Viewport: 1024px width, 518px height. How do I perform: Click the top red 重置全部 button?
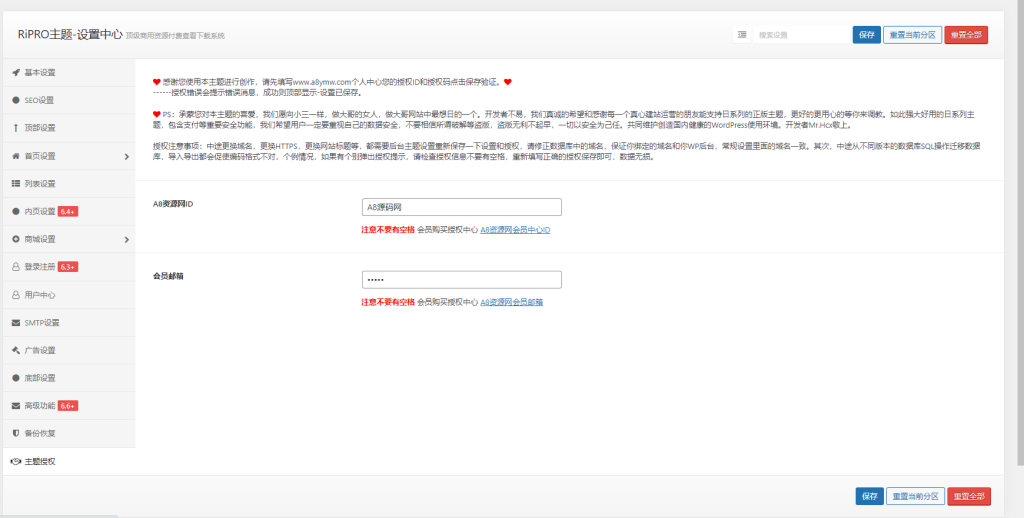pyautogui.click(x=966, y=35)
